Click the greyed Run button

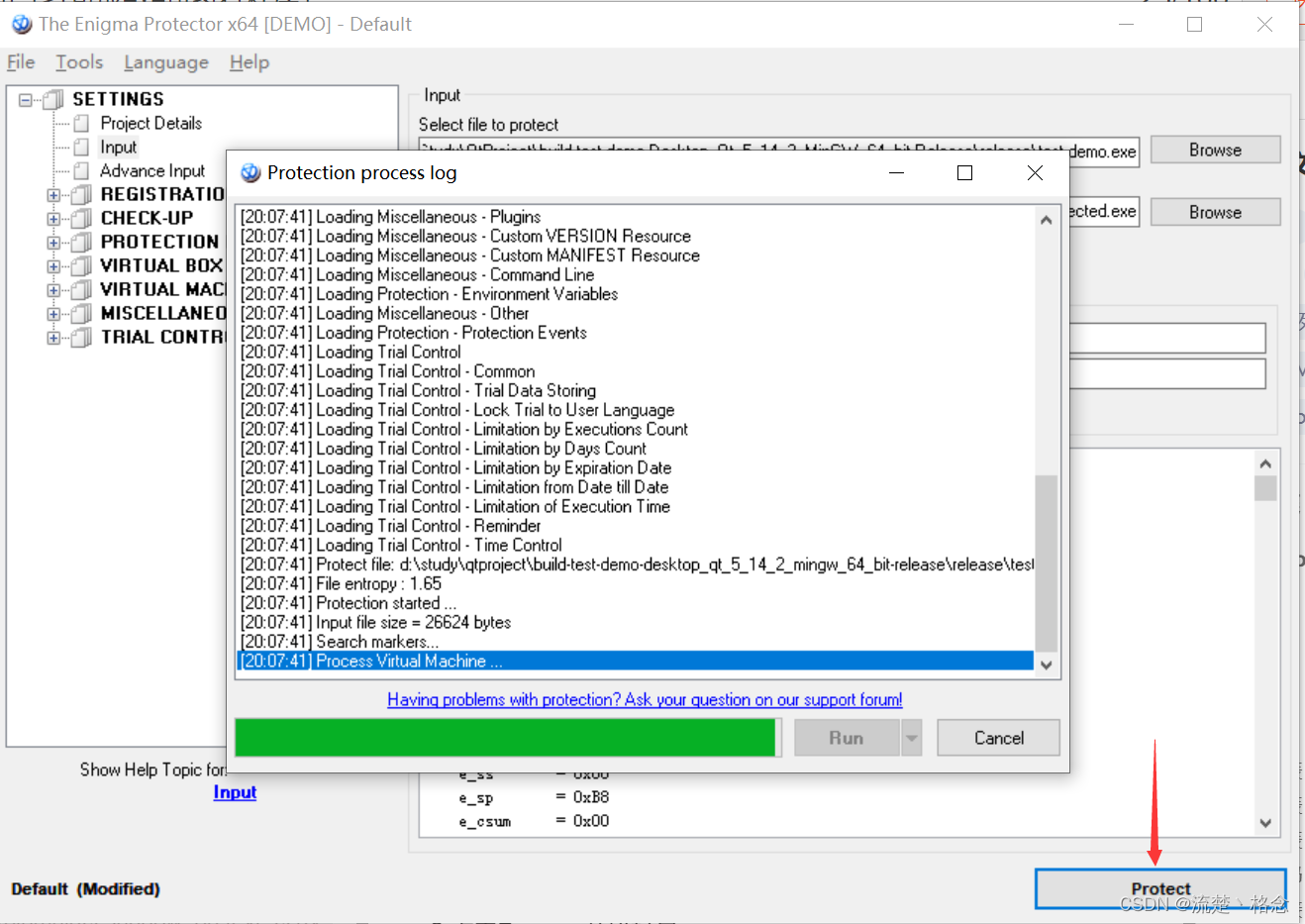tap(847, 738)
